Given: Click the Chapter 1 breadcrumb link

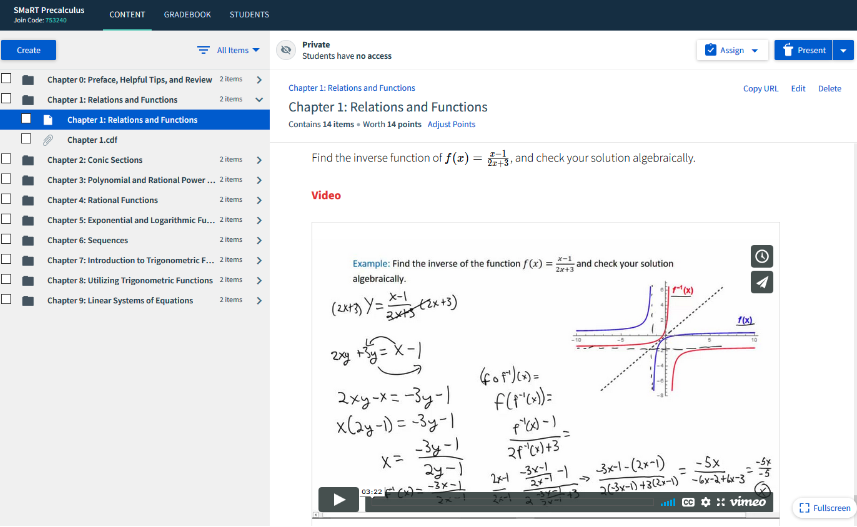Looking at the screenshot, I should pos(351,88).
